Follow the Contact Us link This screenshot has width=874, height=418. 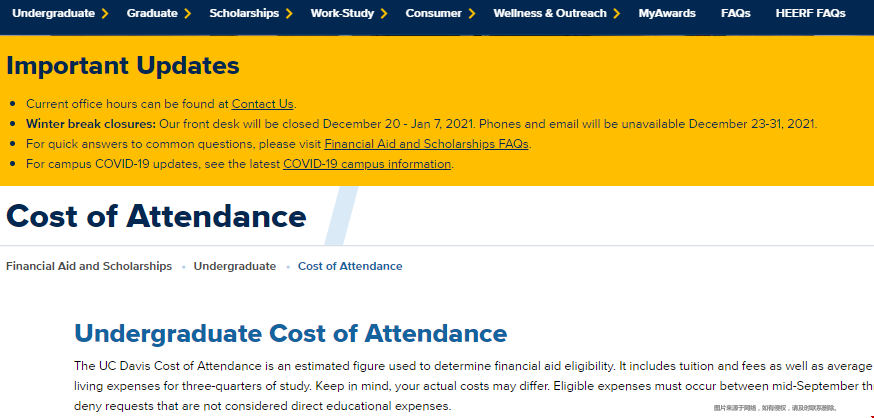point(263,104)
